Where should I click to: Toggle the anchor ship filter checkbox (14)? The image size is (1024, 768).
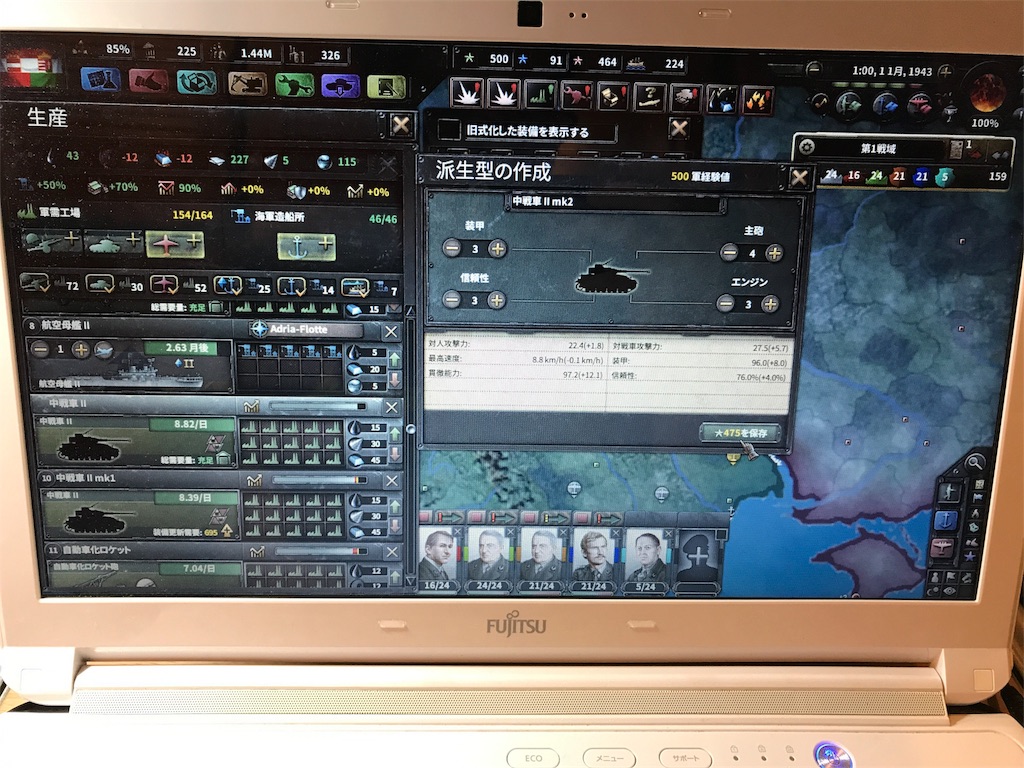tap(291, 287)
